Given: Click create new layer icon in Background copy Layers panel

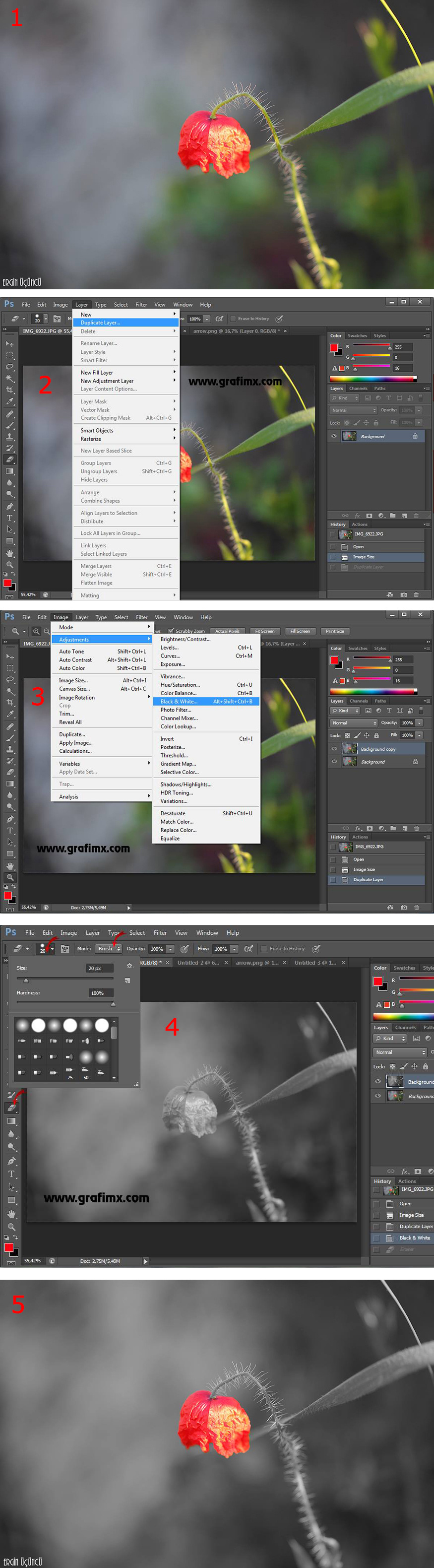Looking at the screenshot, I should click(x=405, y=828).
